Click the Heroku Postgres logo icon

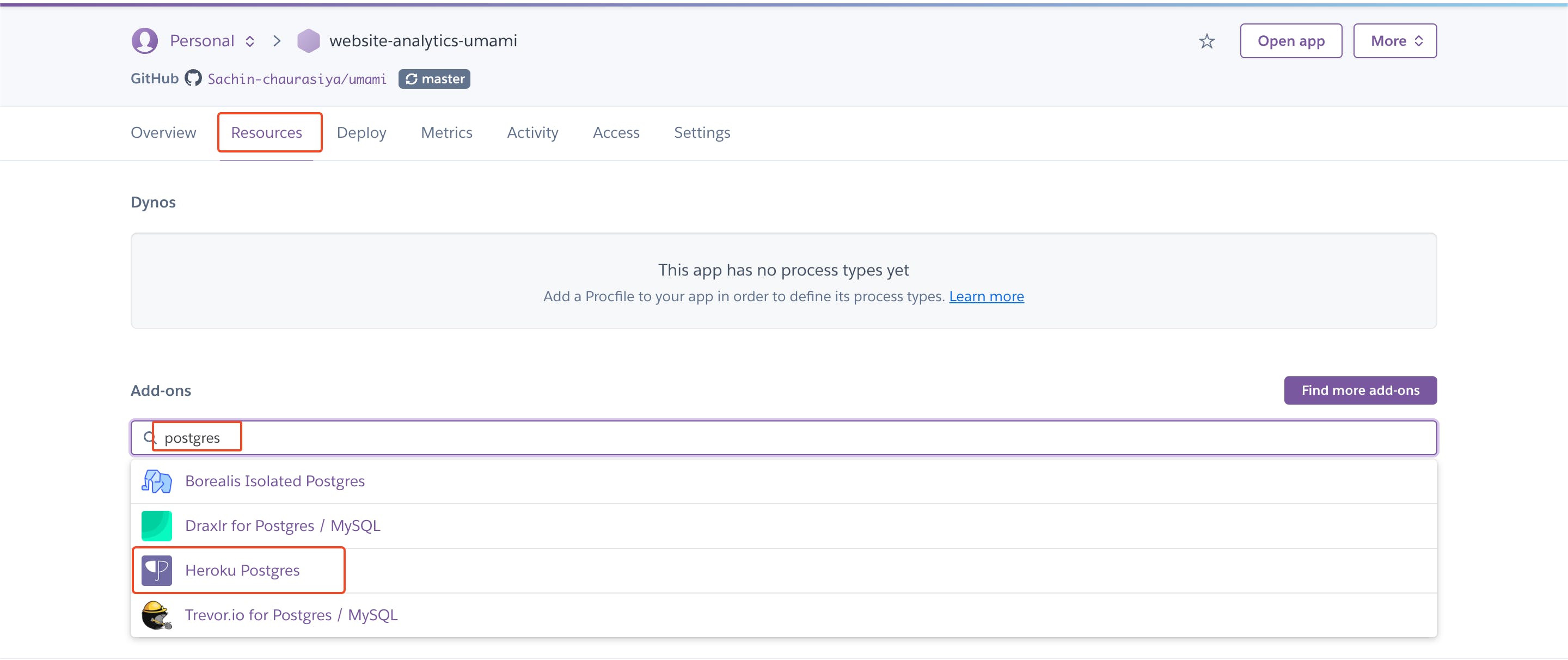156,571
